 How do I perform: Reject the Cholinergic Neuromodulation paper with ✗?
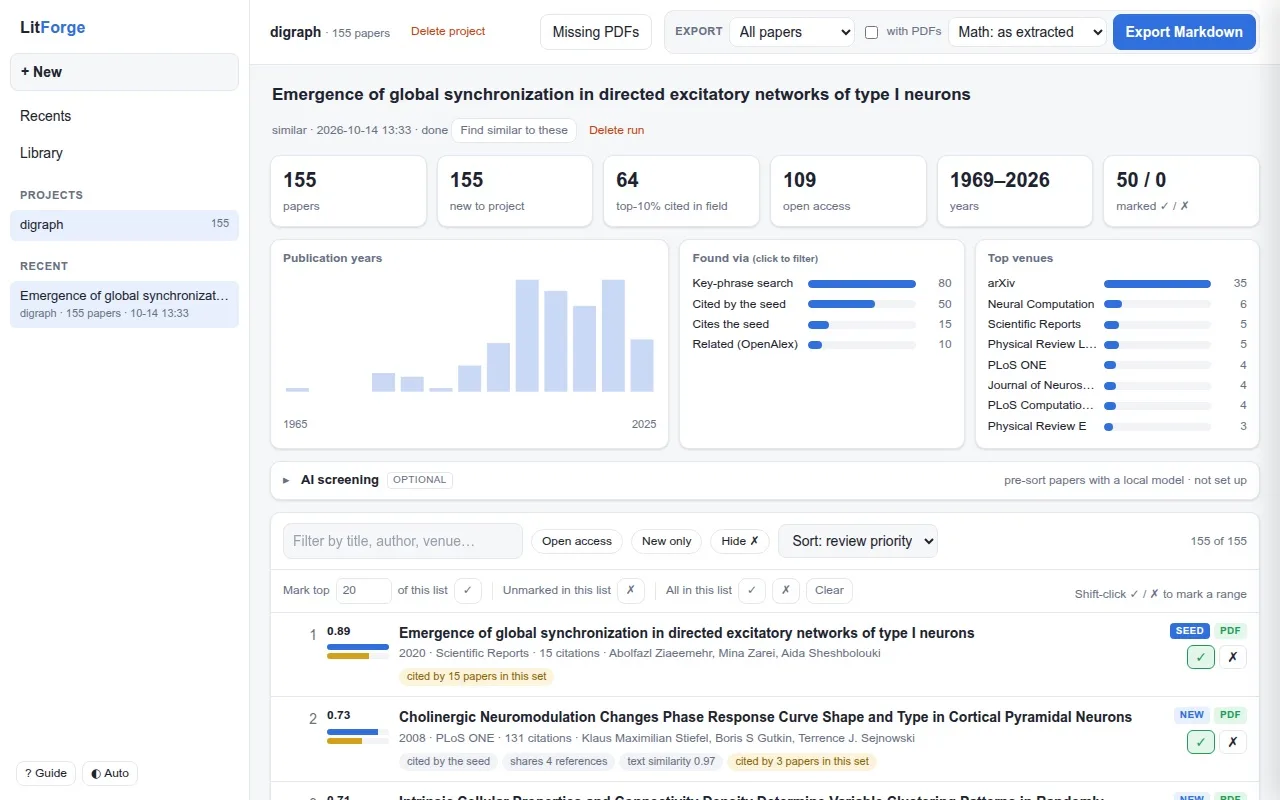pos(1232,742)
